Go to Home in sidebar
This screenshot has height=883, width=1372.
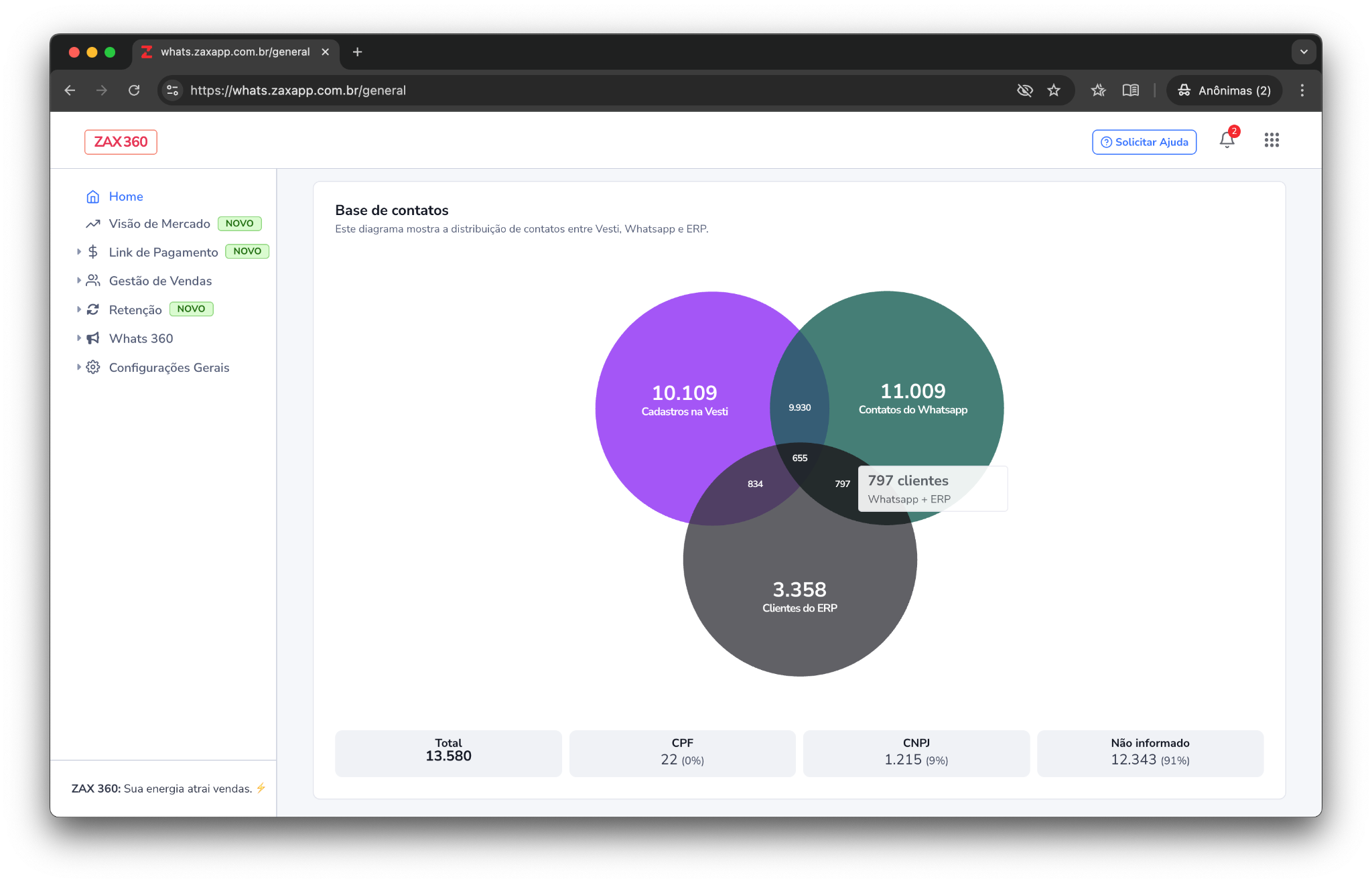(x=125, y=196)
